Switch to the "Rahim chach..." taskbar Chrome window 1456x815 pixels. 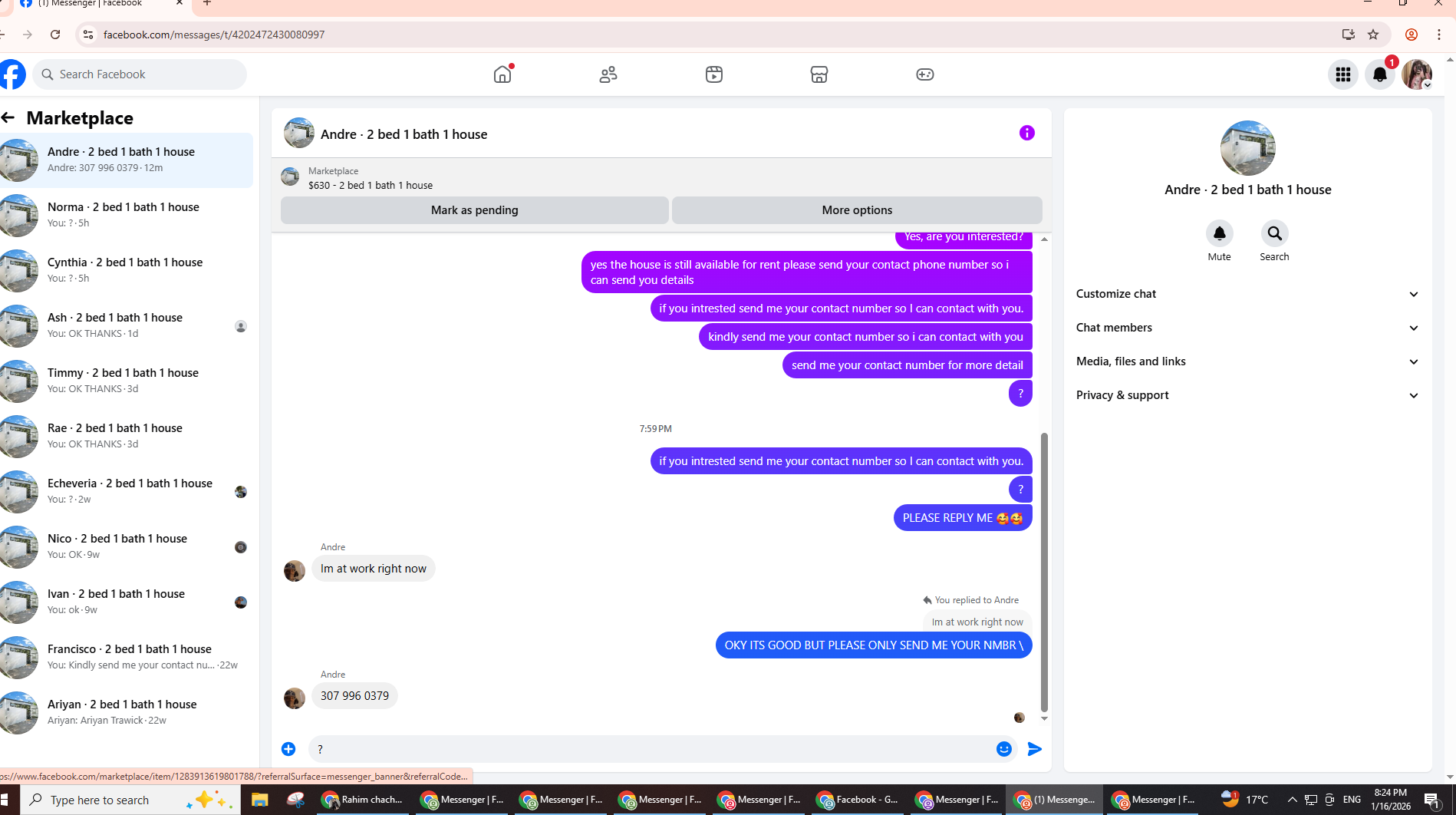point(362,800)
